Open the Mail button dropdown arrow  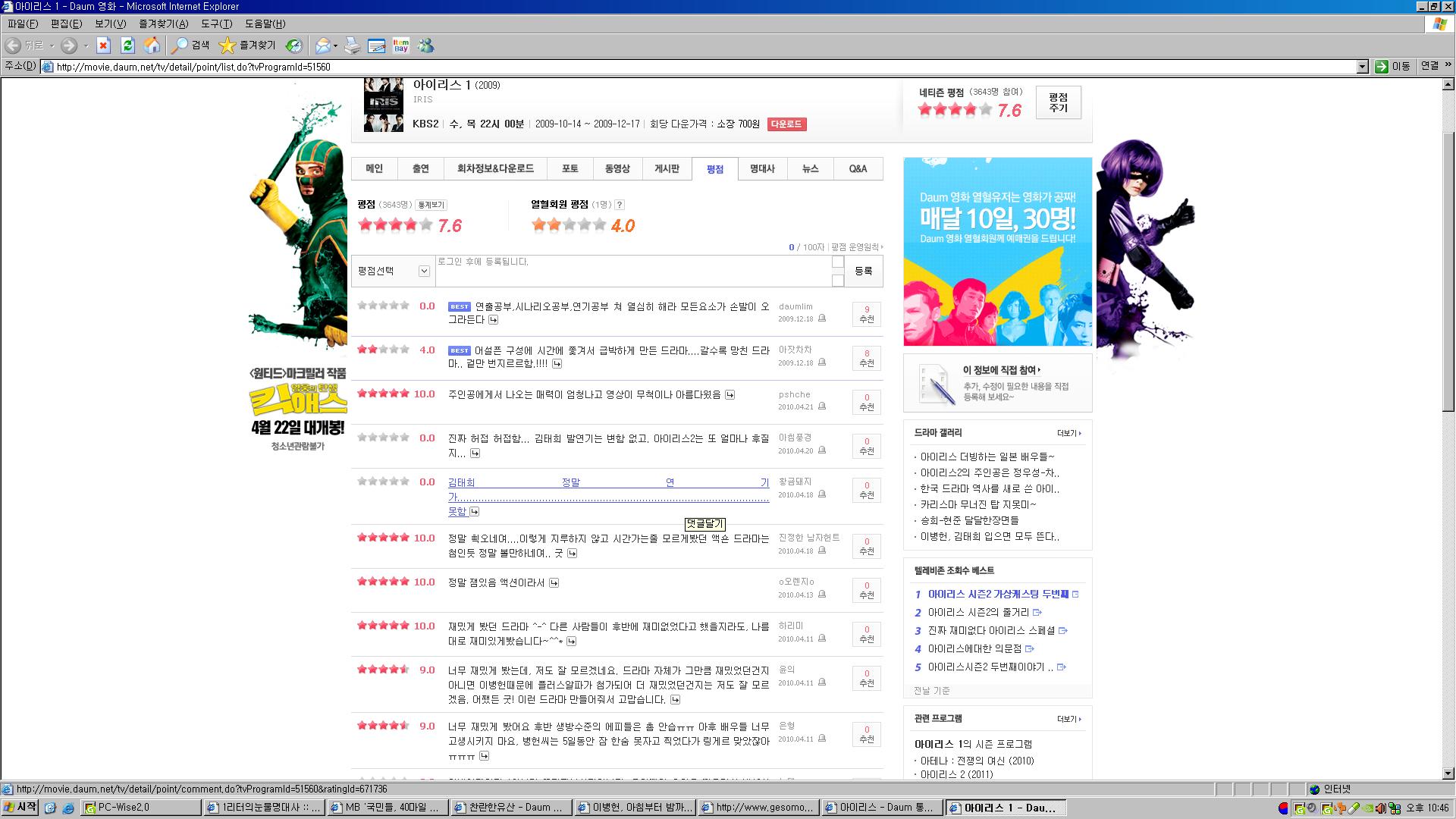(335, 45)
